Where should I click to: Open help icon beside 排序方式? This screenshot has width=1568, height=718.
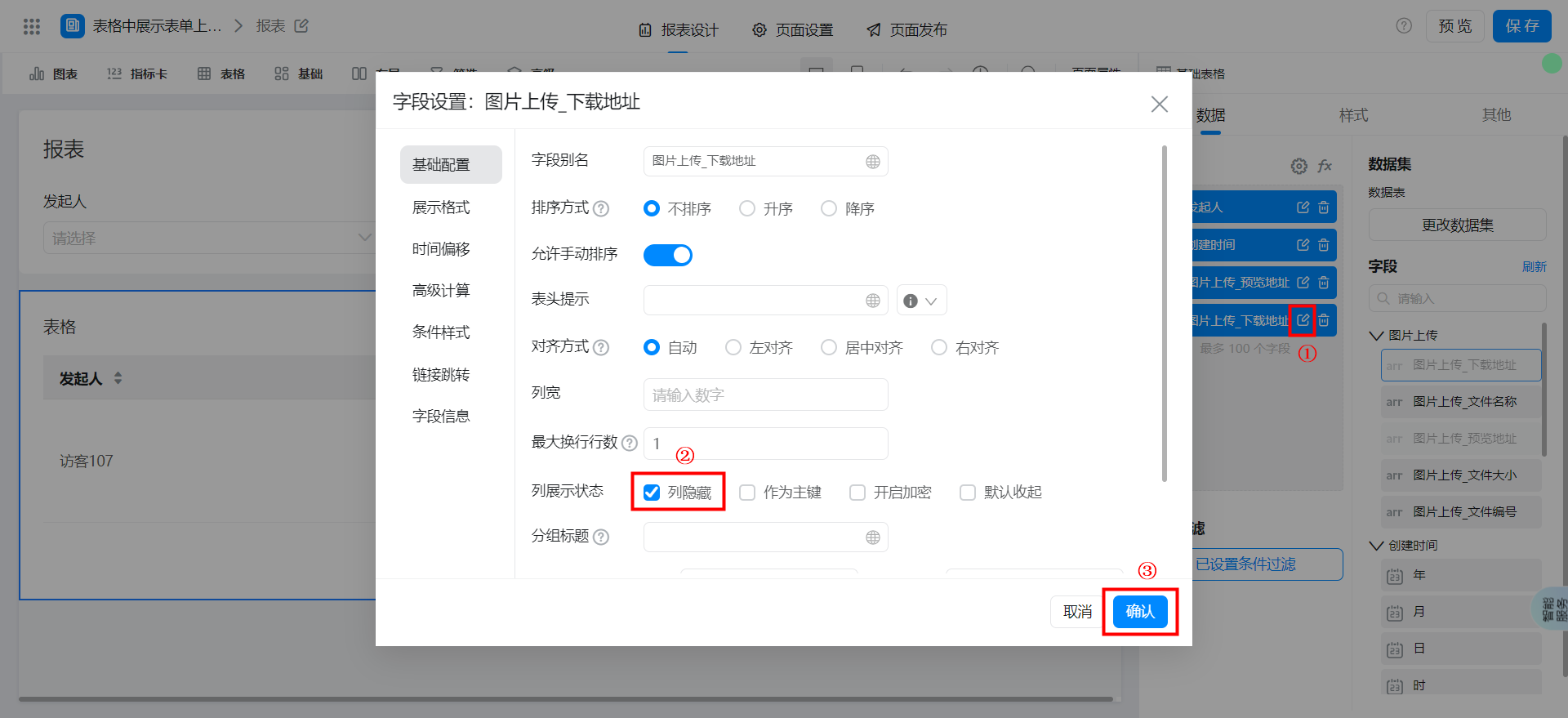(601, 208)
